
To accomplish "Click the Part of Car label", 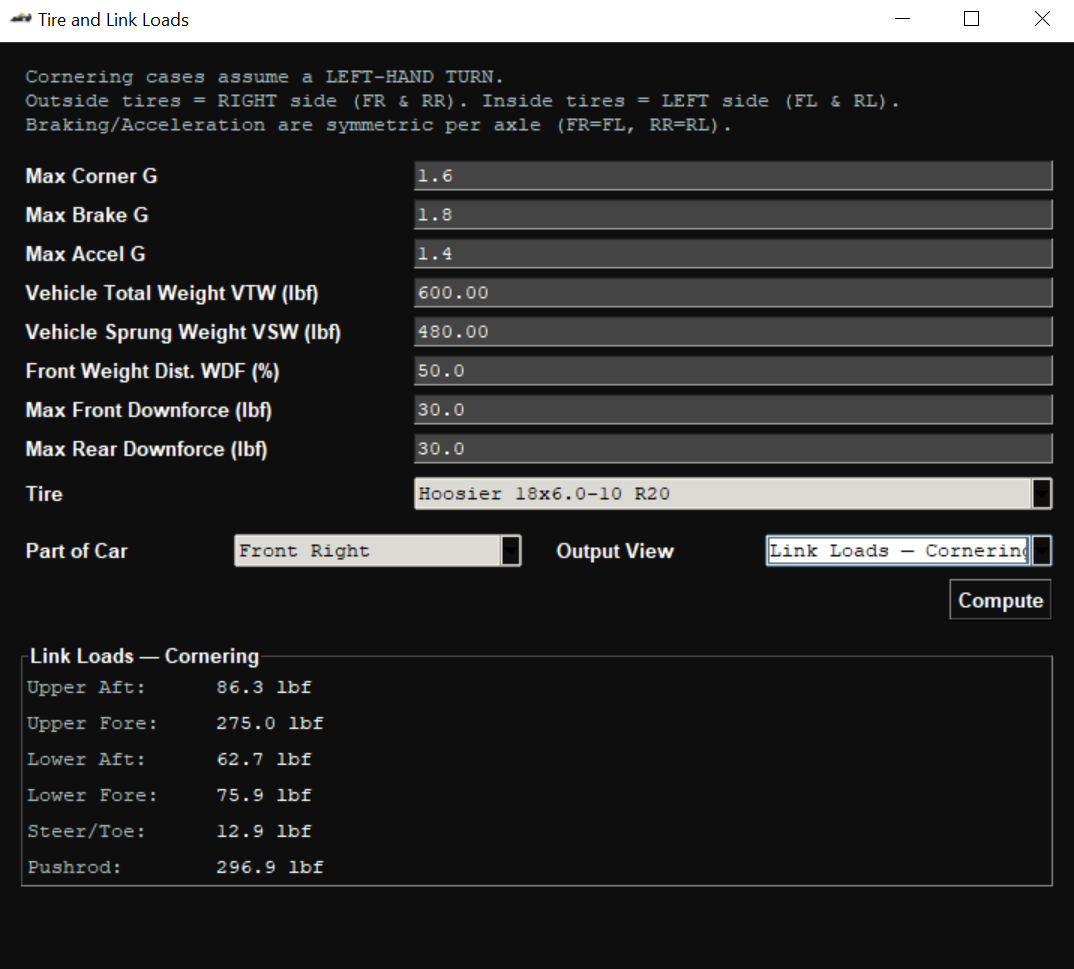I will 76,551.
